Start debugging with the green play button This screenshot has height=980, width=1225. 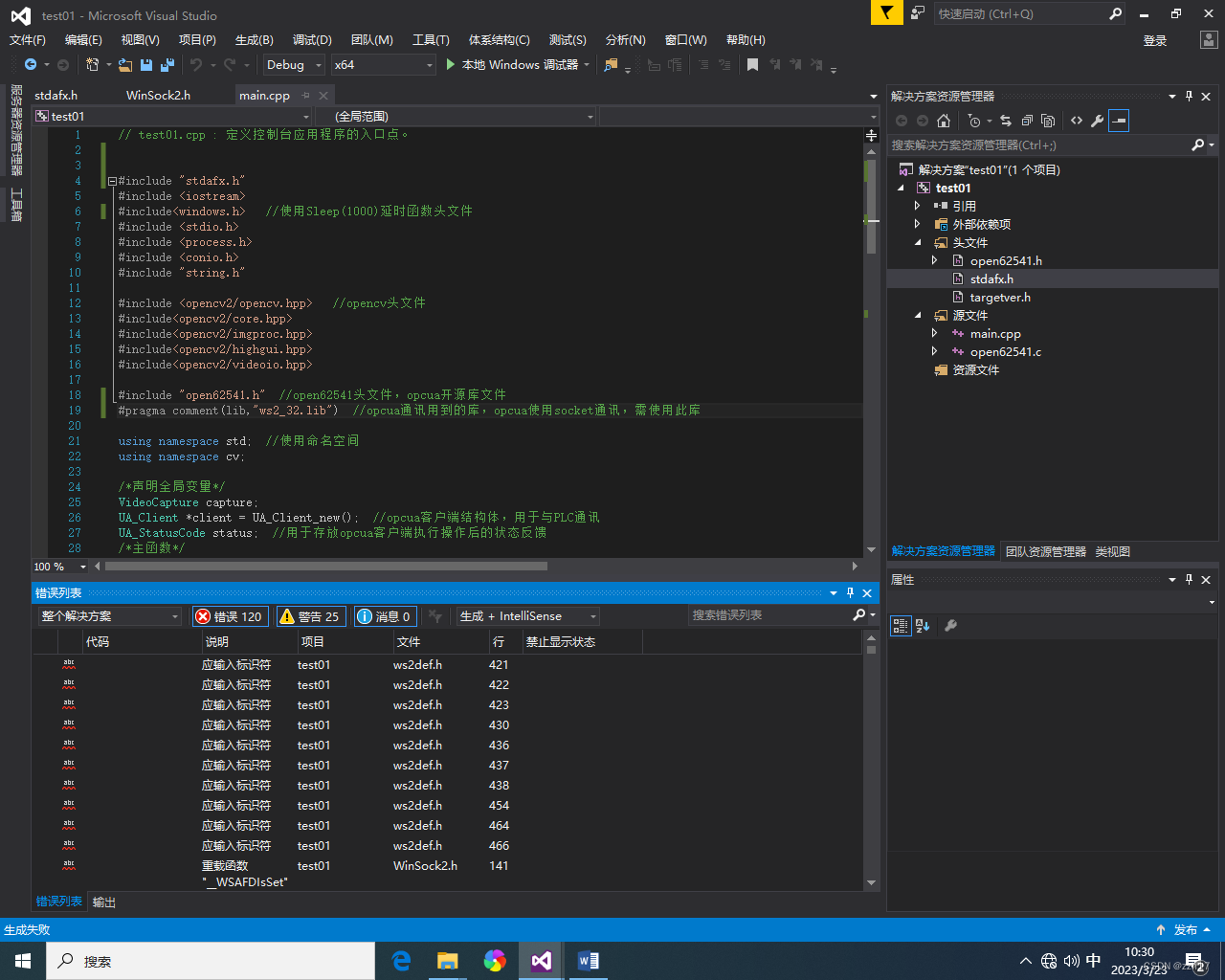click(x=451, y=64)
